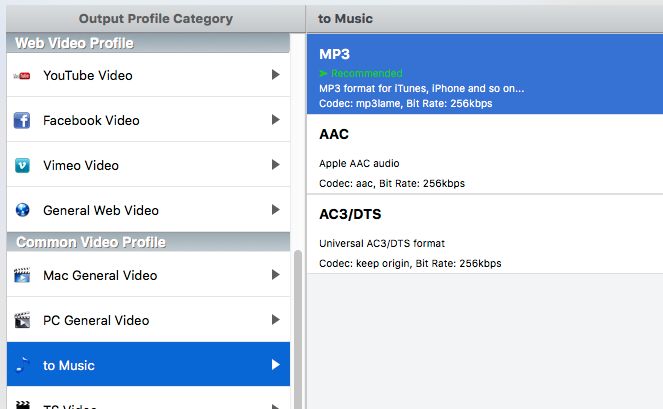Viewport: 663px width, 409px height.
Task: Click the PC General Video clapboard icon
Action: [x=22, y=320]
